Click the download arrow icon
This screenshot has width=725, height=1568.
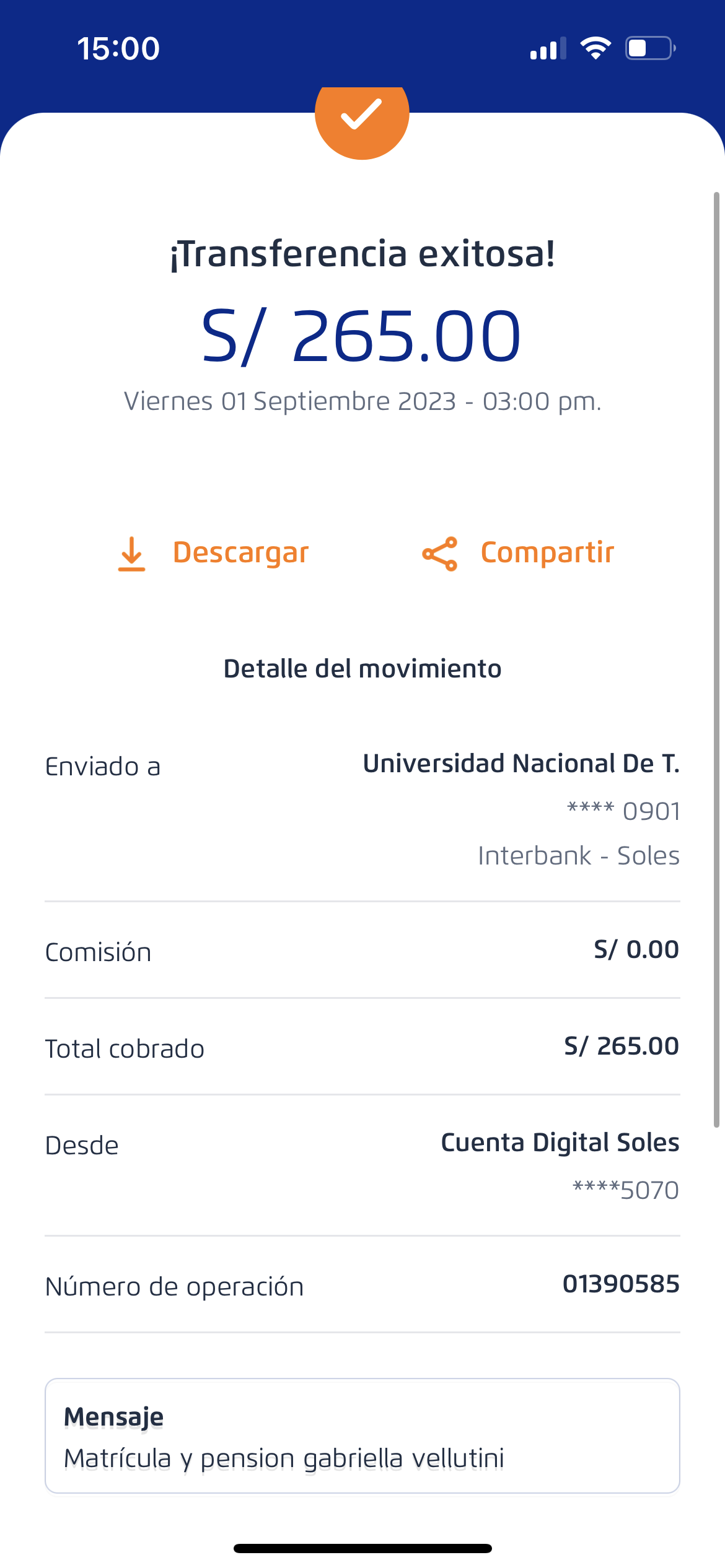click(131, 553)
